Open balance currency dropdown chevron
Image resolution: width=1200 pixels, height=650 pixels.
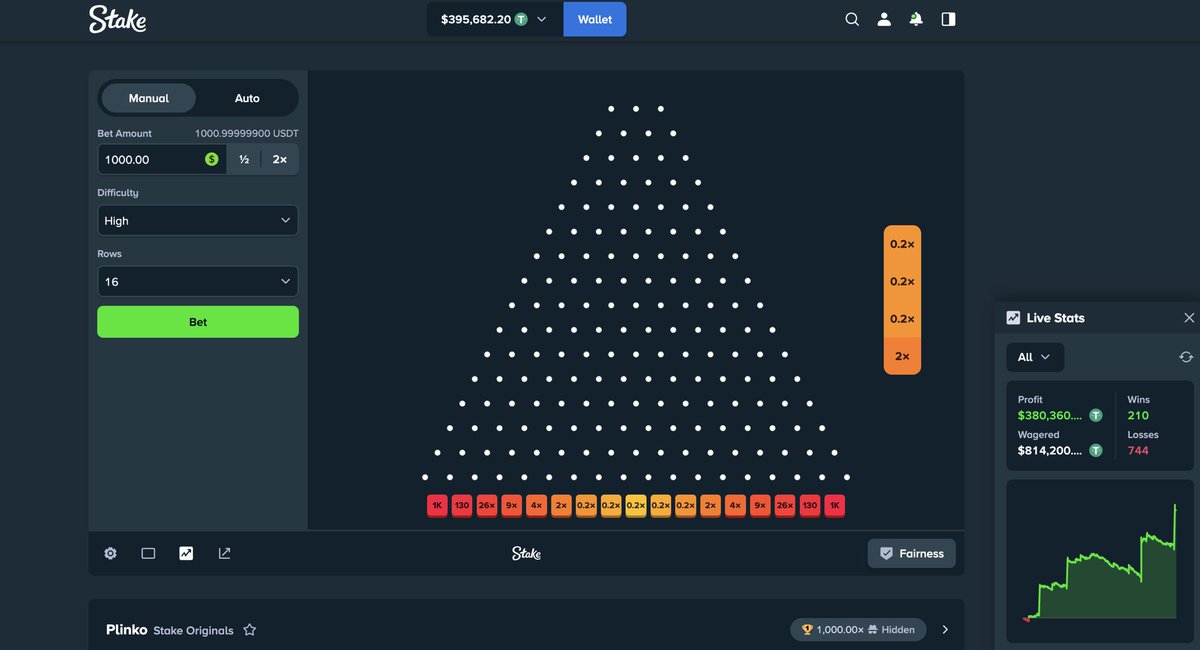[542, 19]
